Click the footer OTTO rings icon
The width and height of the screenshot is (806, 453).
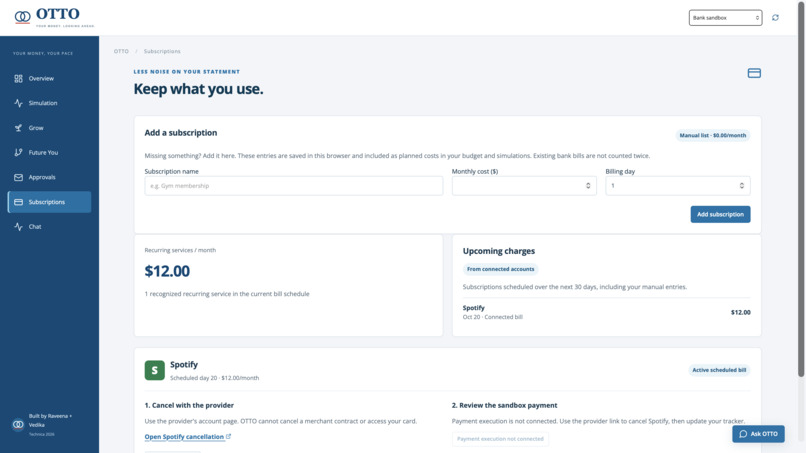[18, 425]
